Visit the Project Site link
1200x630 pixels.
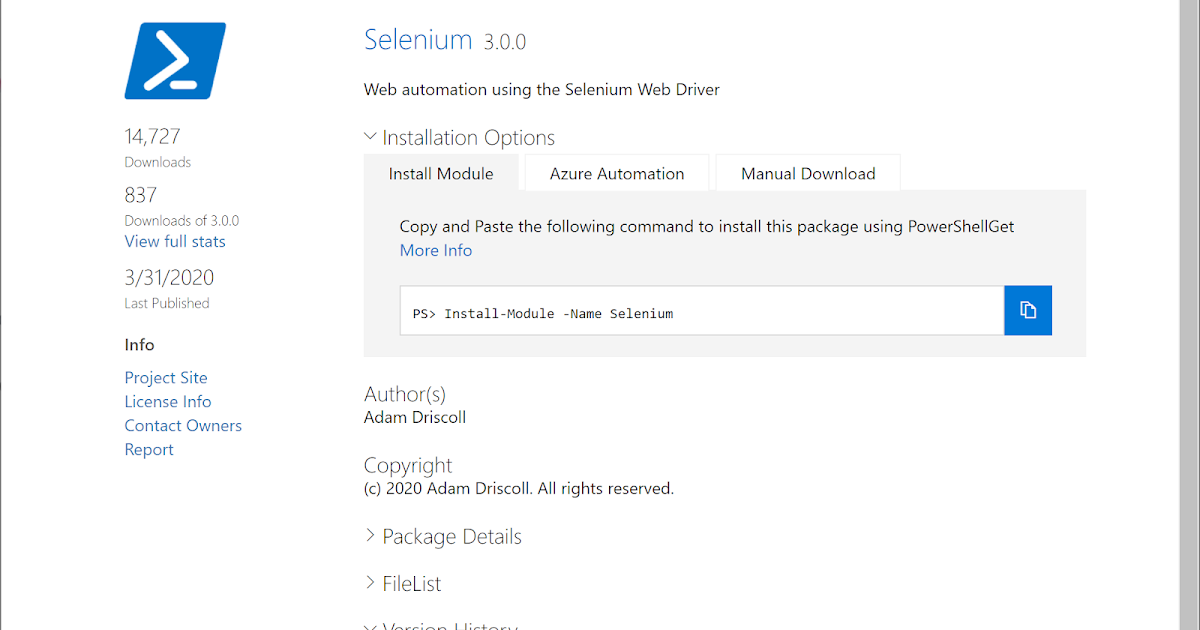(166, 378)
